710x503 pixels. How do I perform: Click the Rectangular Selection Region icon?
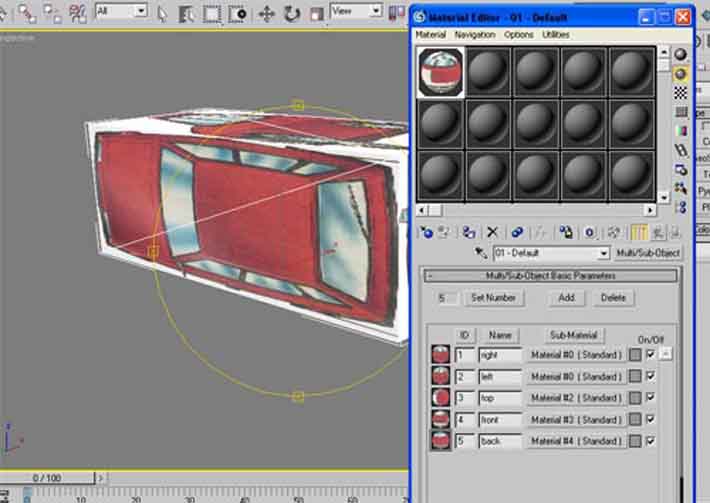point(212,13)
